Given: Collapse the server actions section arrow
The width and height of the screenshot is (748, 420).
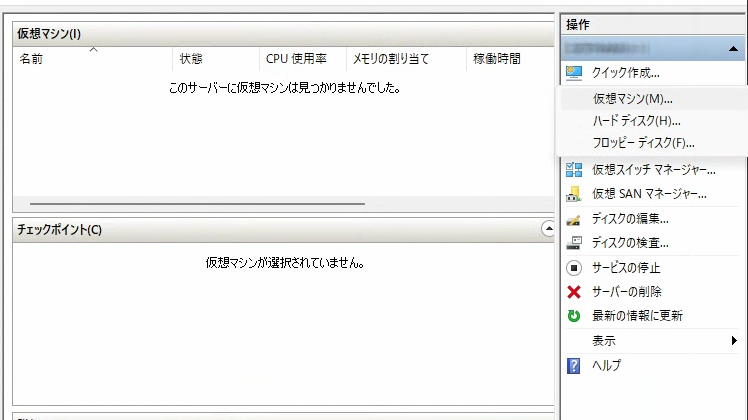Looking at the screenshot, I should [734, 49].
